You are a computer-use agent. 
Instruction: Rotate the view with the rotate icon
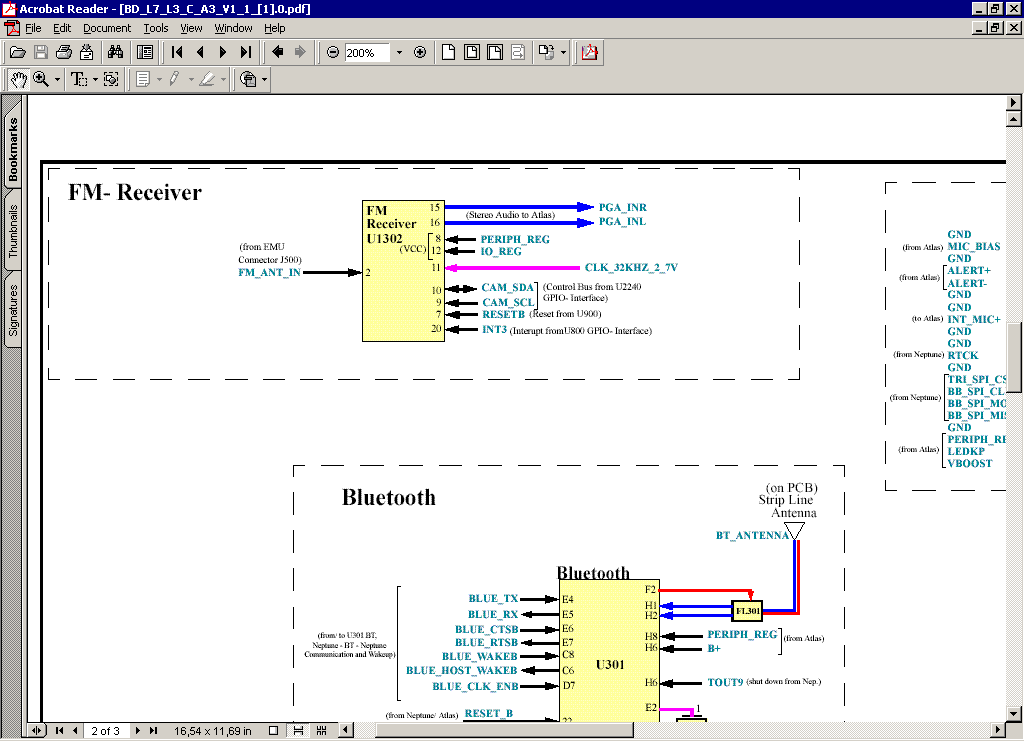point(546,52)
